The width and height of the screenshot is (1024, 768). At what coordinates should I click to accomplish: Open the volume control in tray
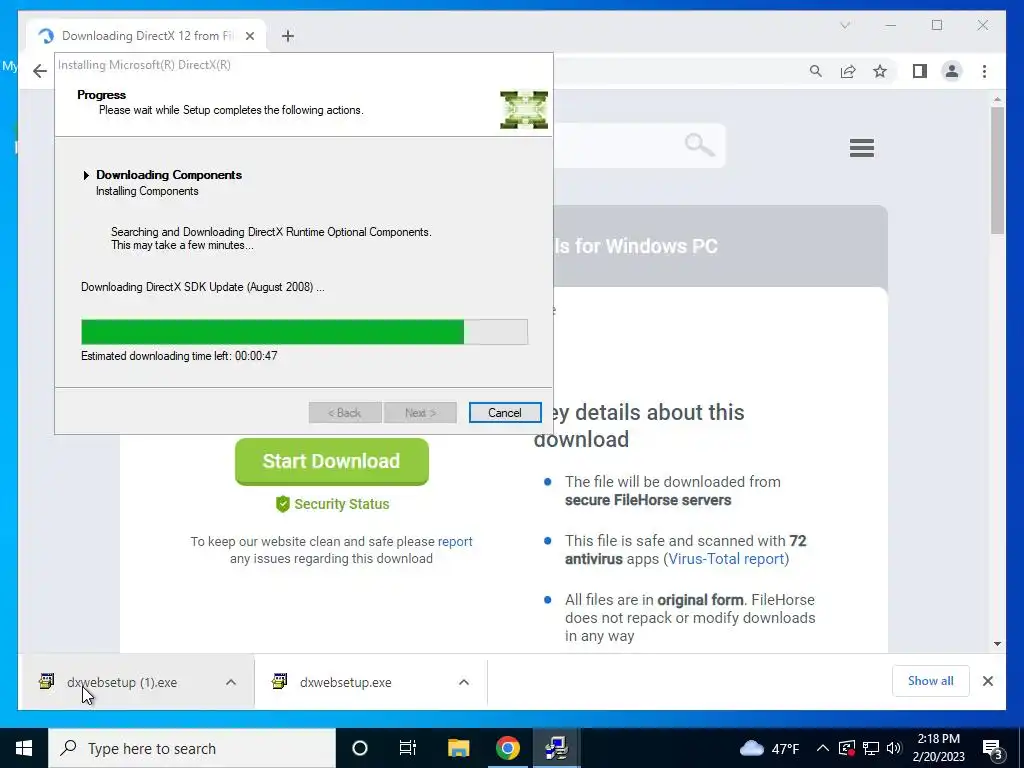pos(894,748)
